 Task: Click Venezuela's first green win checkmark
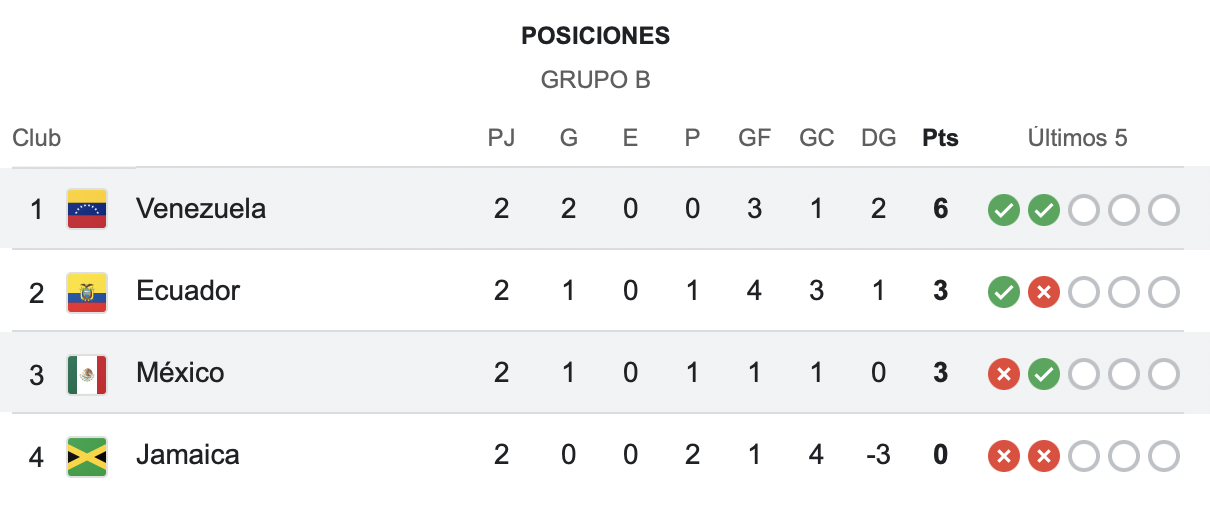pos(1004,210)
